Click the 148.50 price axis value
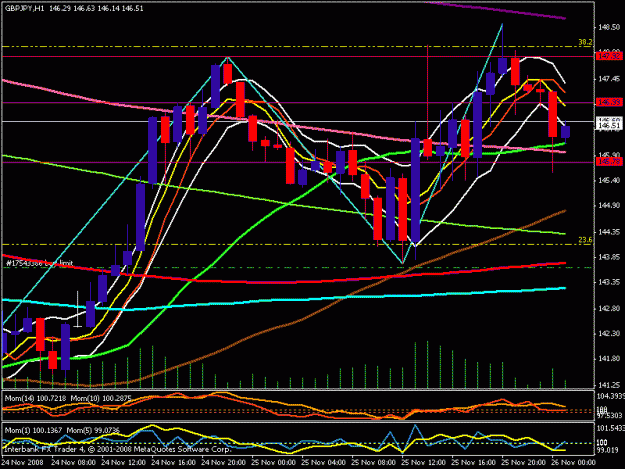625x469 pixels. pos(609,27)
